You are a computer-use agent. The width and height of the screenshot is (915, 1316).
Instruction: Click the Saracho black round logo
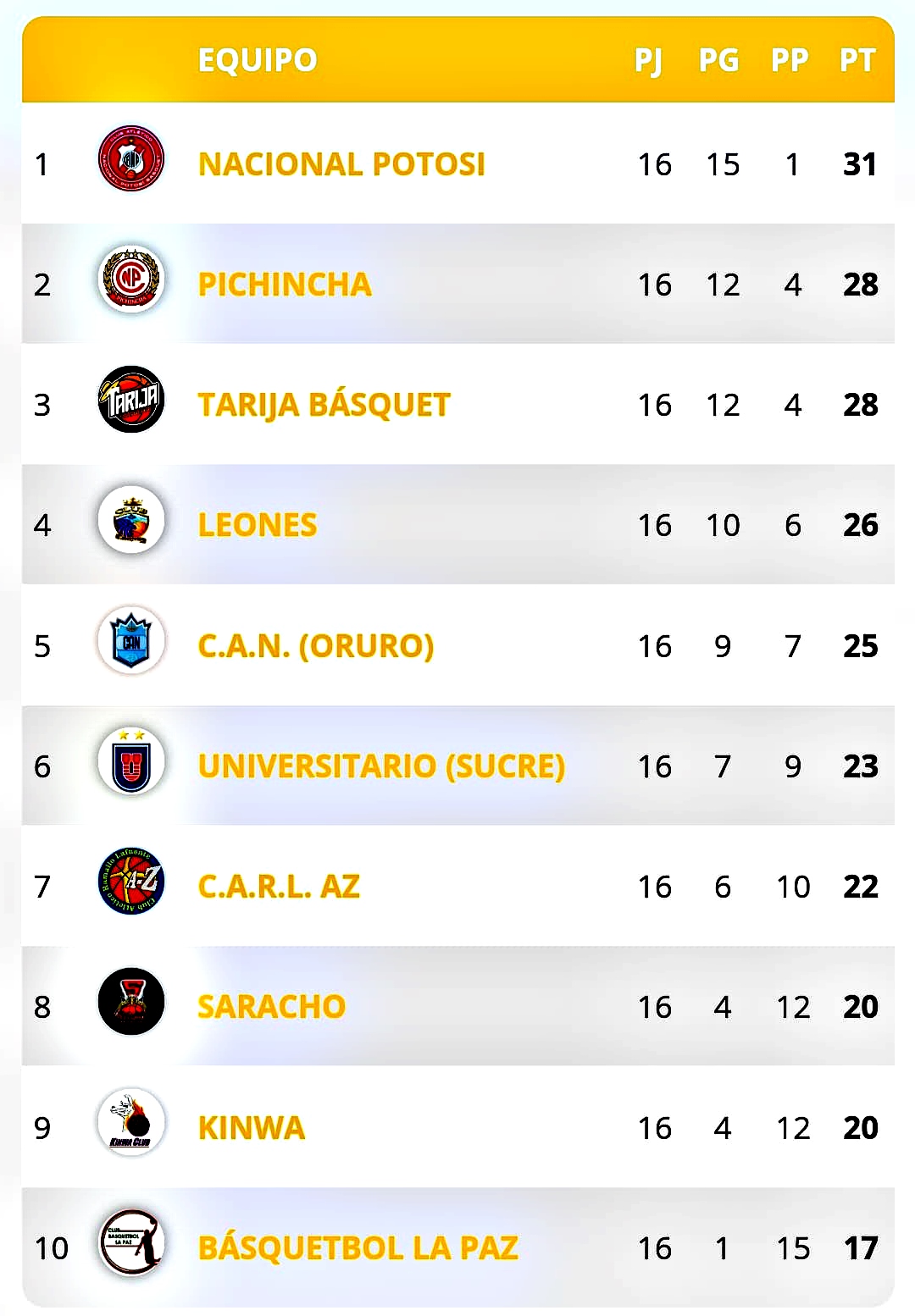(x=131, y=1002)
